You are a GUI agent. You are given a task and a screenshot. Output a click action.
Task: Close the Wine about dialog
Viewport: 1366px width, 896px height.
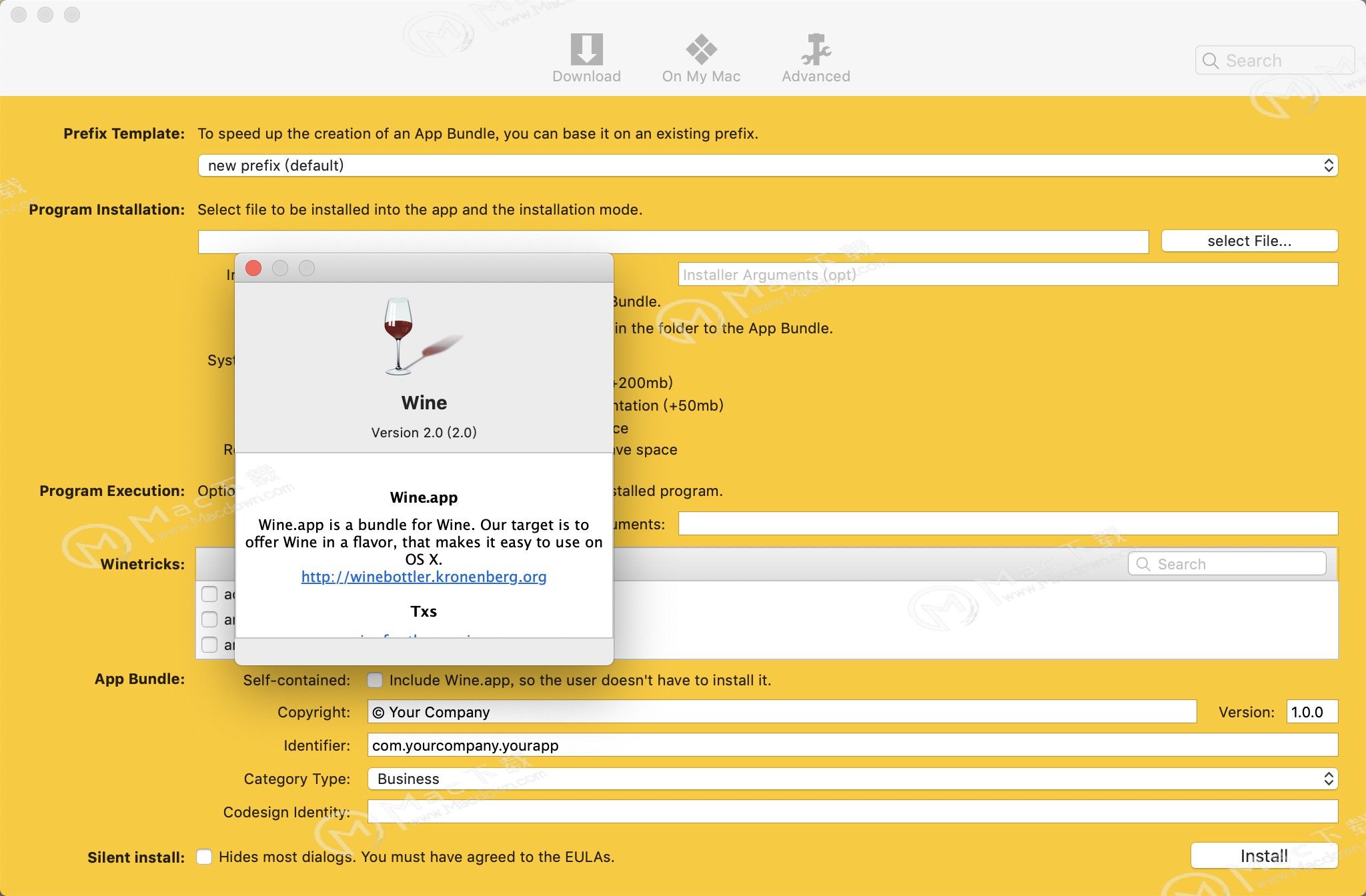[253, 268]
